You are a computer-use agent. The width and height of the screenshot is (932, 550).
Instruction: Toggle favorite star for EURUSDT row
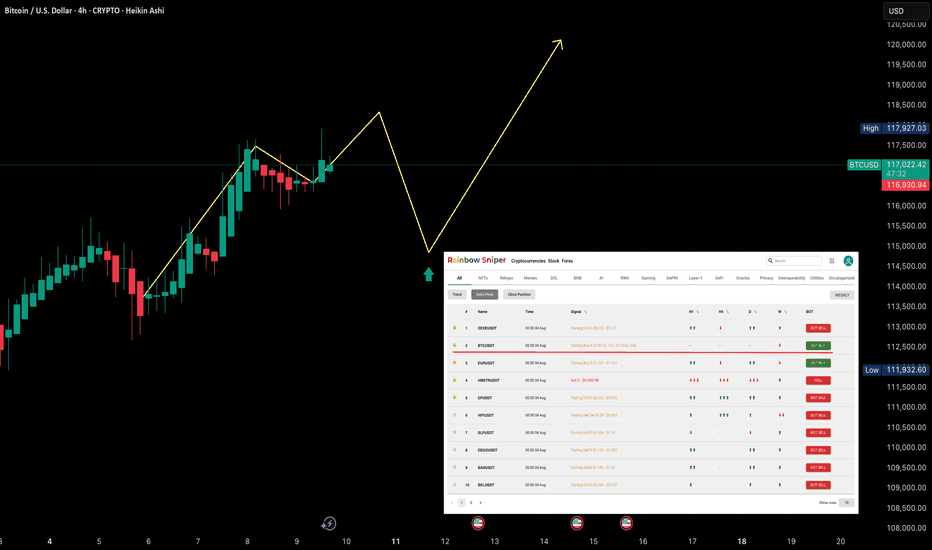pos(455,362)
